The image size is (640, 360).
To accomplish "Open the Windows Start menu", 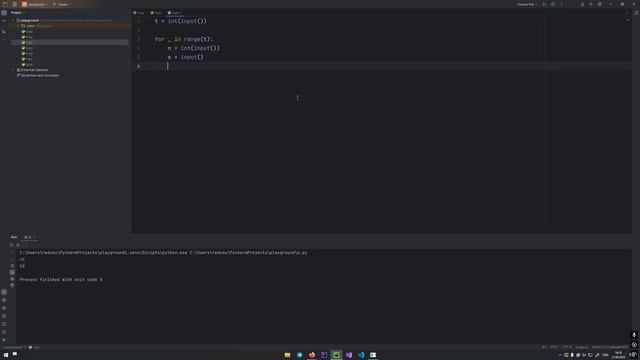I will (x=6, y=355).
